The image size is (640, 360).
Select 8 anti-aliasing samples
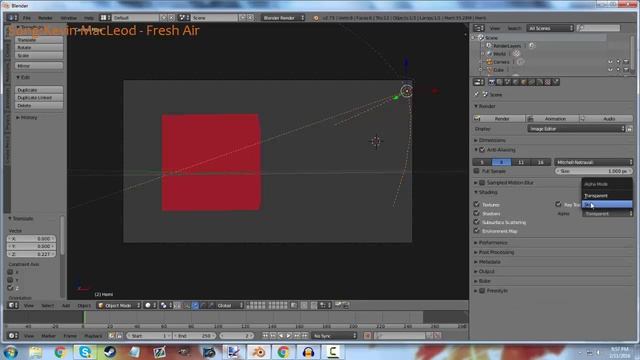pyautogui.click(x=501, y=162)
